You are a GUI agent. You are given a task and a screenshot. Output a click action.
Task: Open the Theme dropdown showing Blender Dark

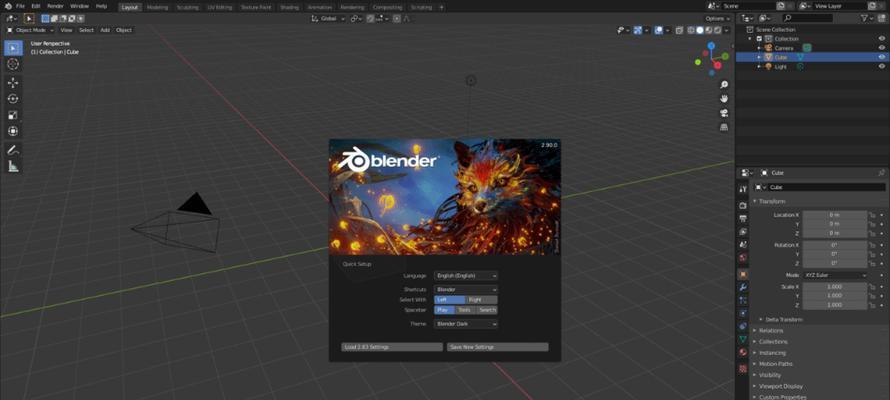[466, 324]
